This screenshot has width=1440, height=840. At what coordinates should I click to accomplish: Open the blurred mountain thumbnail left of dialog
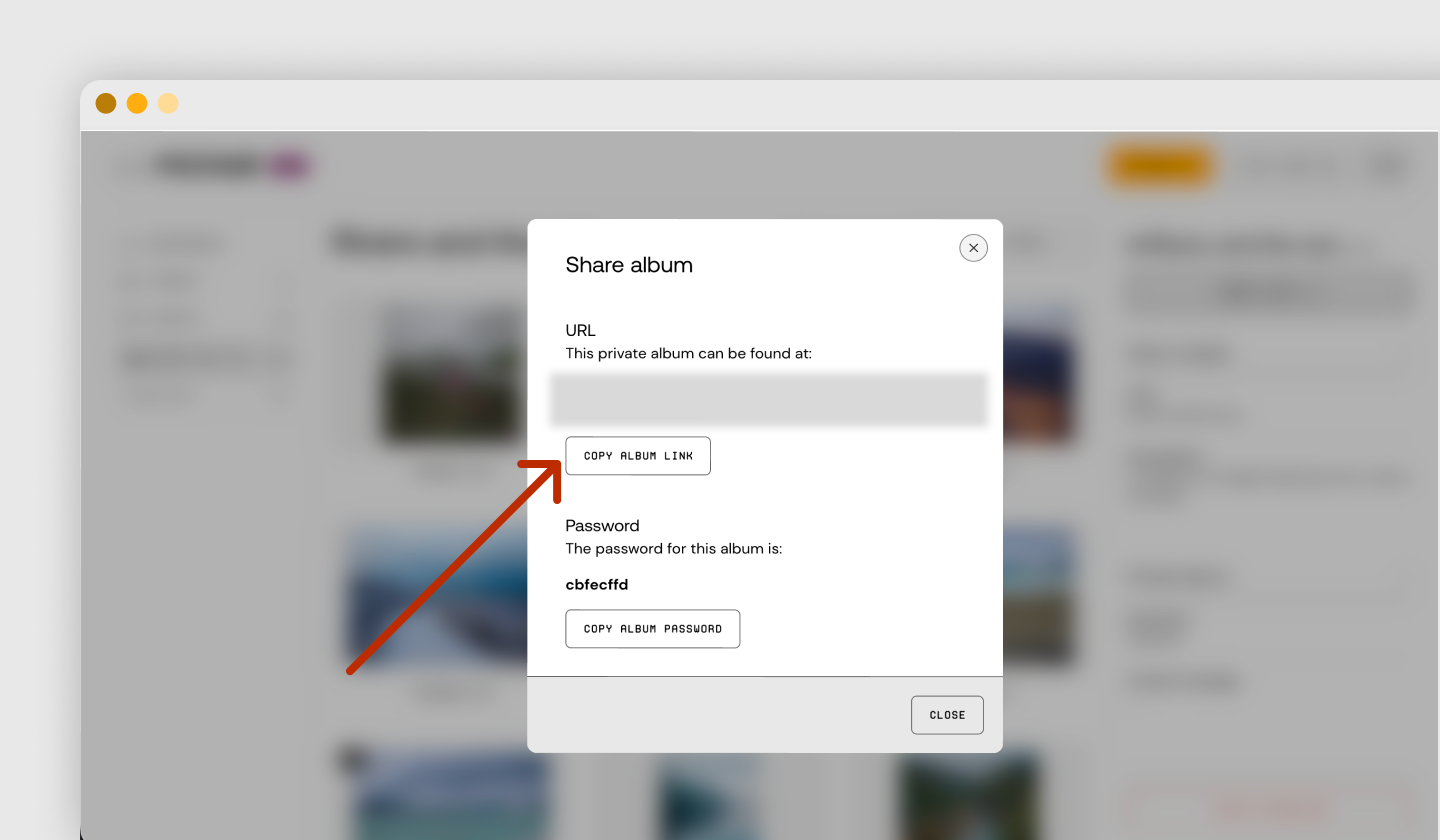tap(437, 600)
